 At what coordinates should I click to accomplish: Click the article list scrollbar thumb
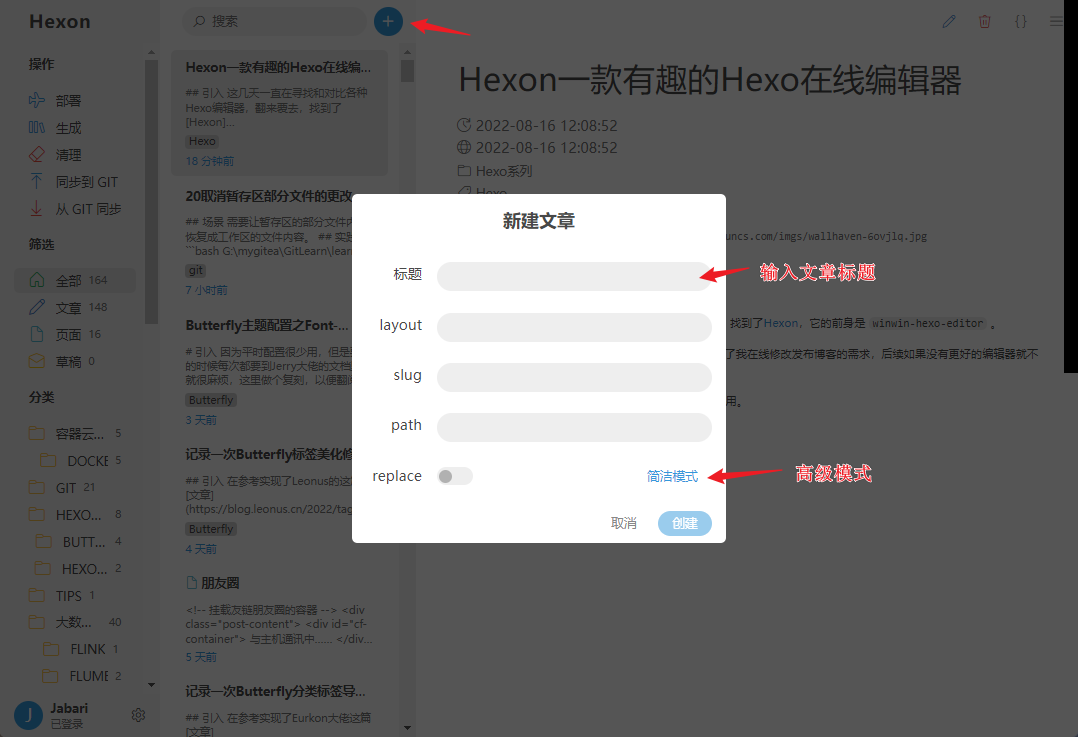coord(408,71)
